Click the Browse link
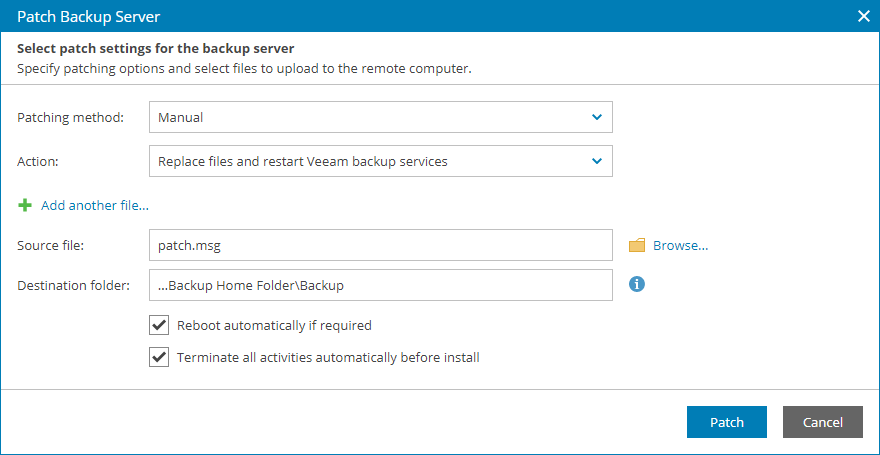This screenshot has width=880, height=455. pos(680,245)
